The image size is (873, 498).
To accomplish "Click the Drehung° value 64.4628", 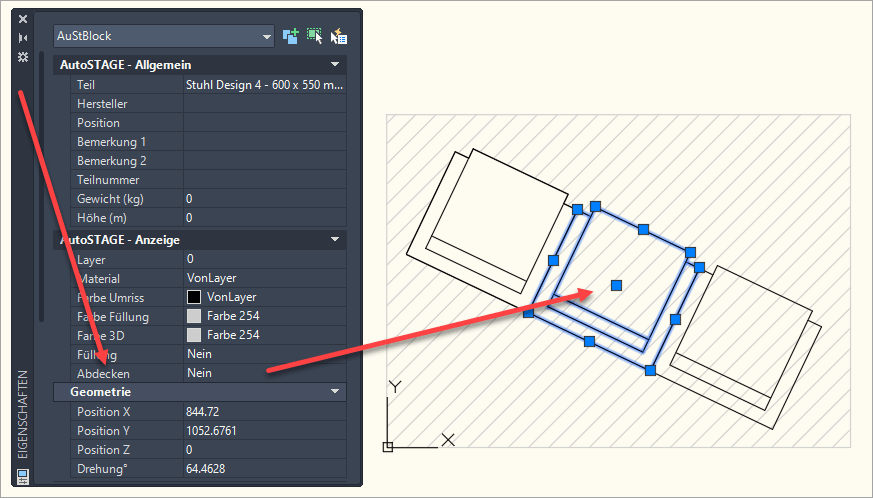I will (265, 468).
